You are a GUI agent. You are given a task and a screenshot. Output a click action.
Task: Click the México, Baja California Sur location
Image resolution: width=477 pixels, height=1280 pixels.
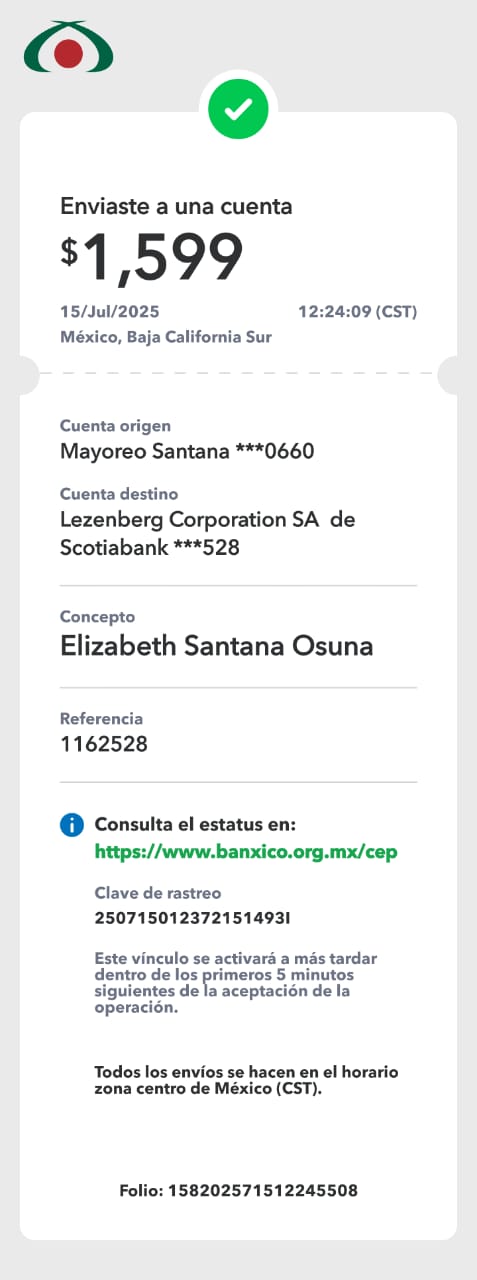coord(166,337)
